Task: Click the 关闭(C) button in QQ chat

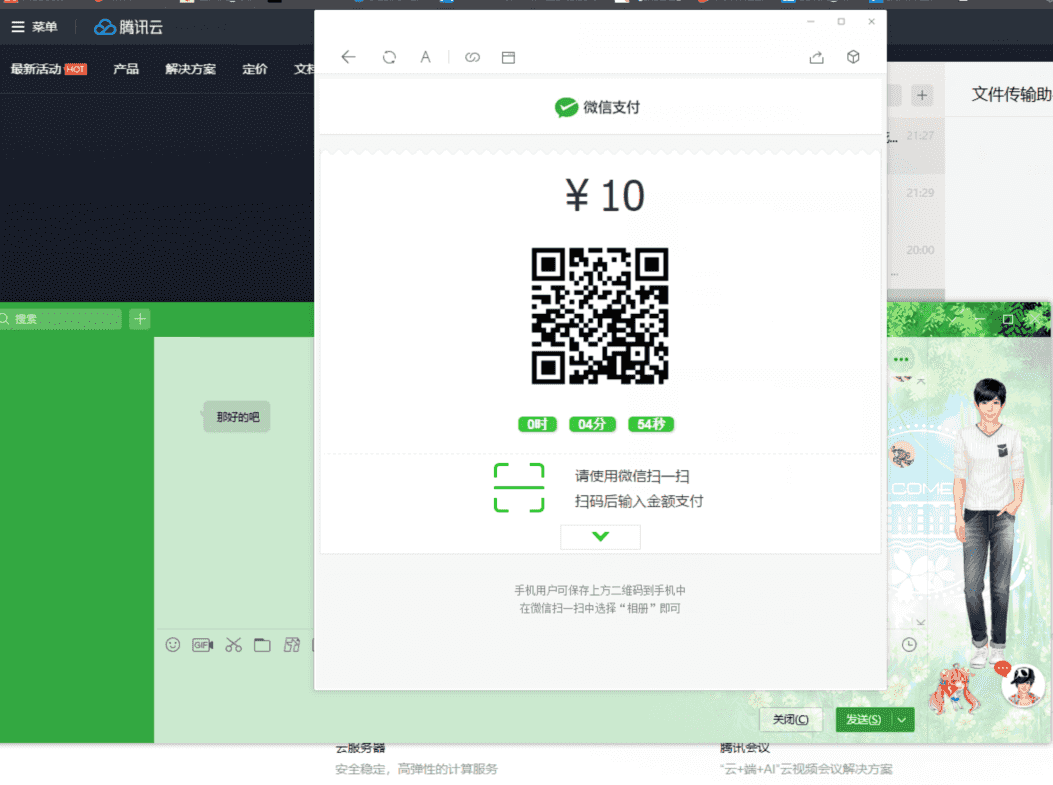Action: coord(790,719)
